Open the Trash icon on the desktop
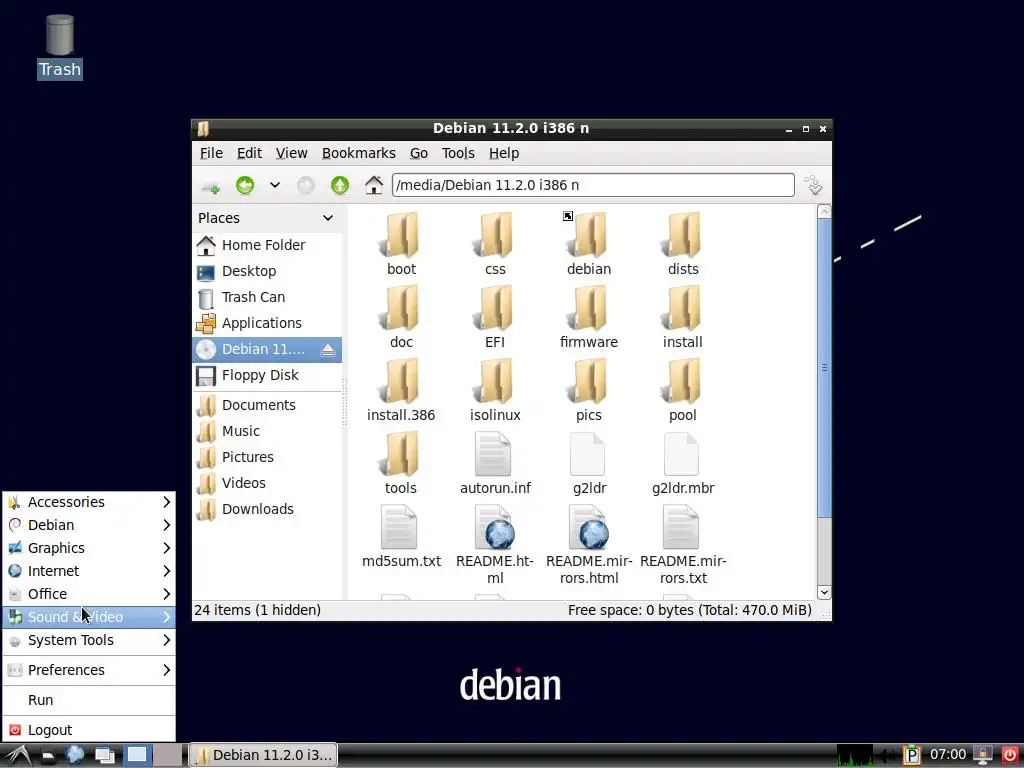Image resolution: width=1024 pixels, height=768 pixels. tap(59, 47)
